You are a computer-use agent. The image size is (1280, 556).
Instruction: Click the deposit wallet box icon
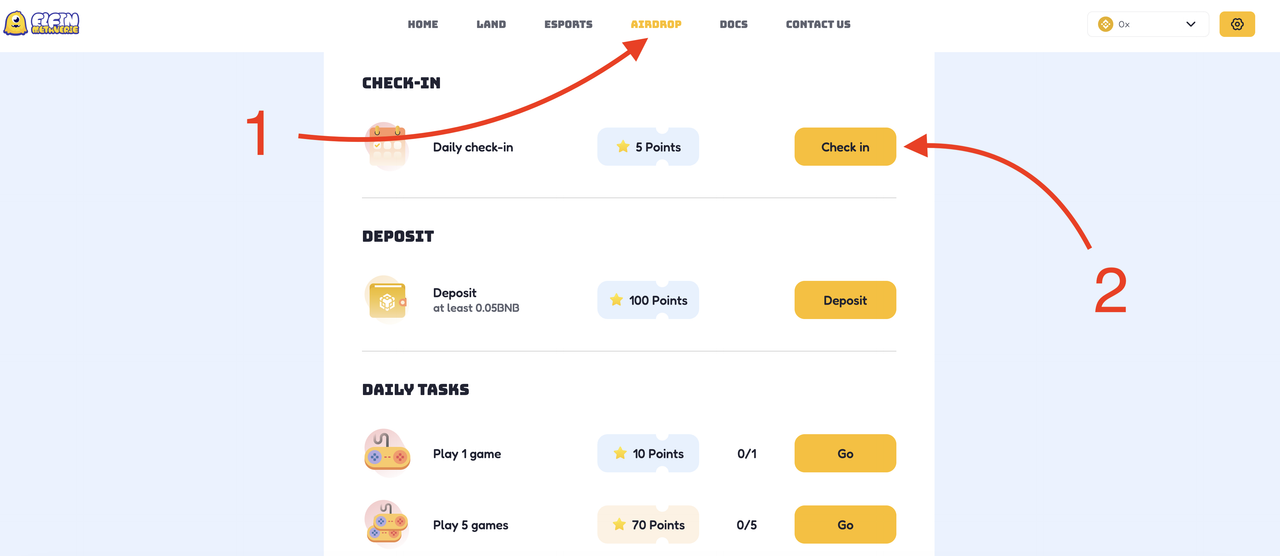pos(386,300)
